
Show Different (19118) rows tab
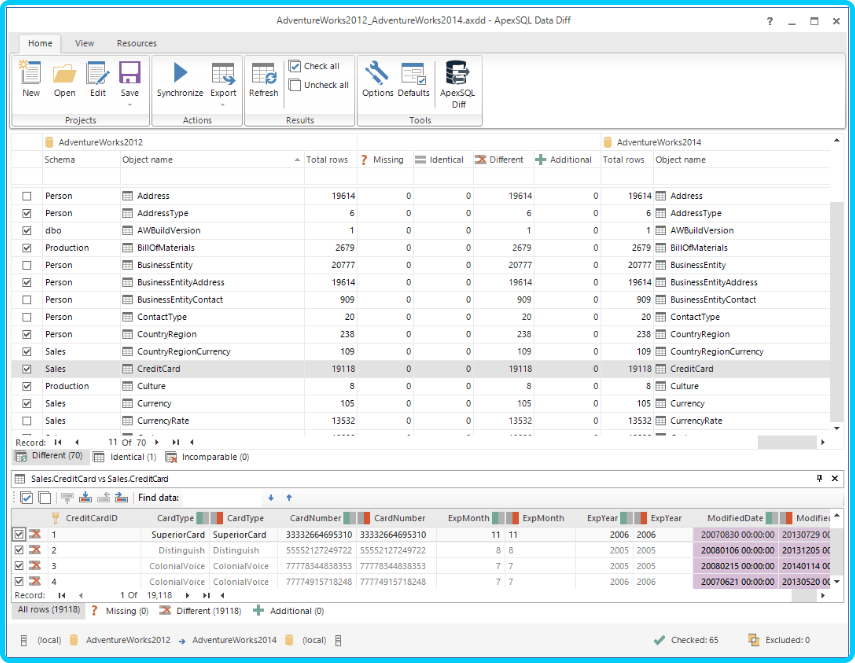pyautogui.click(x=201, y=611)
